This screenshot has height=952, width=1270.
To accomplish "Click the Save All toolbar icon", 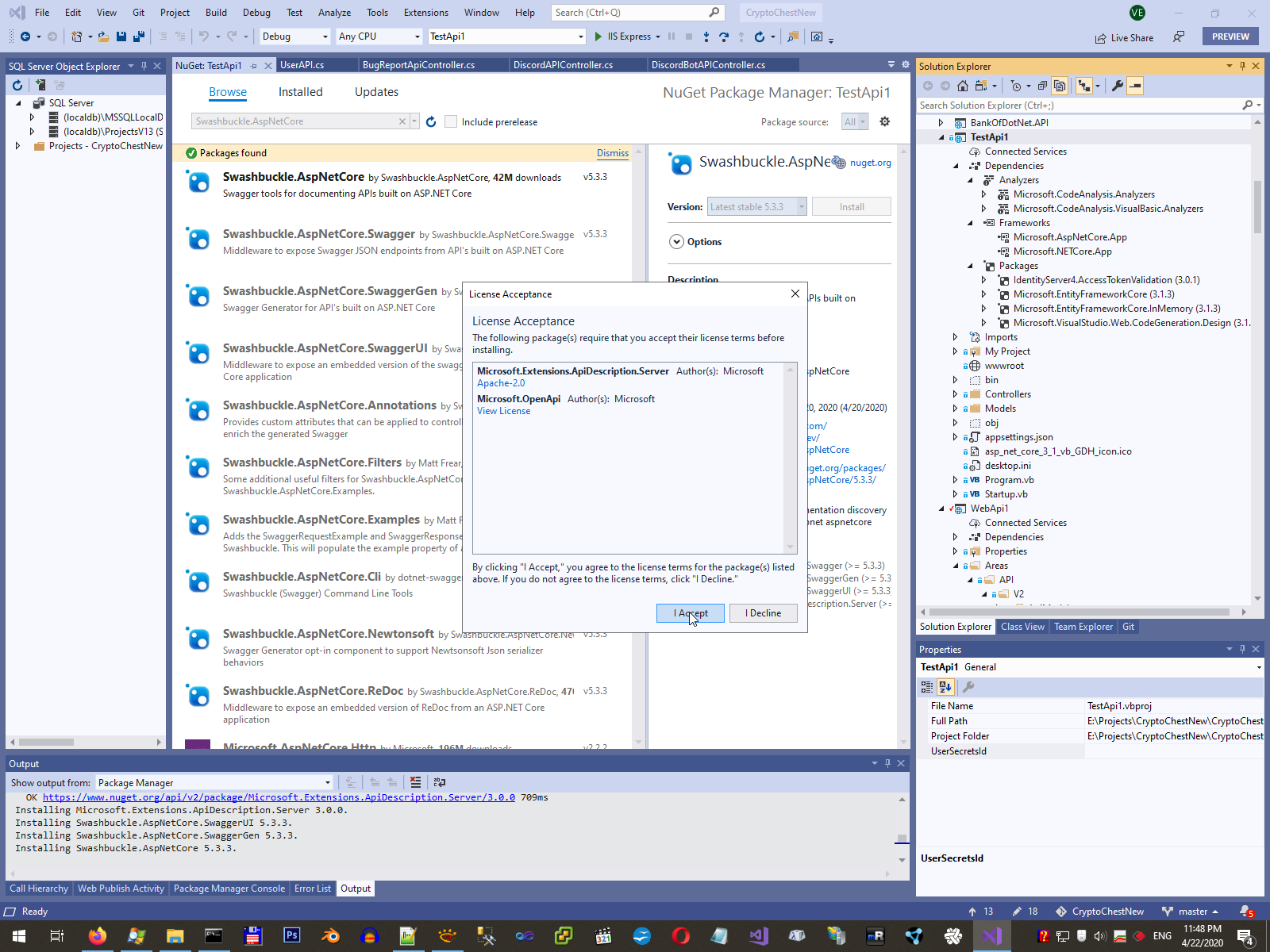I will click(139, 36).
